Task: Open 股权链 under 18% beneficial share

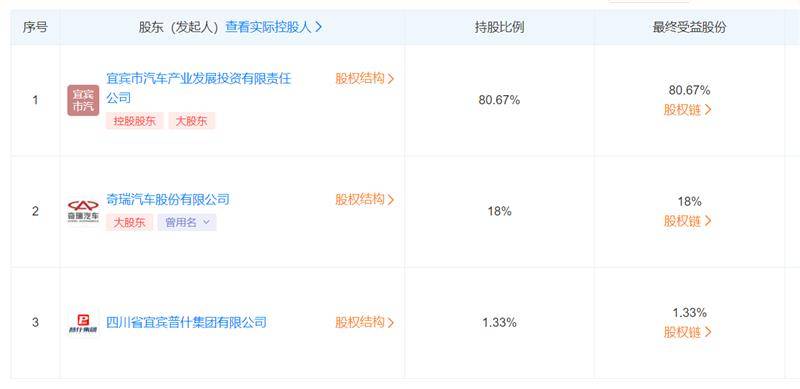Action: (x=687, y=221)
